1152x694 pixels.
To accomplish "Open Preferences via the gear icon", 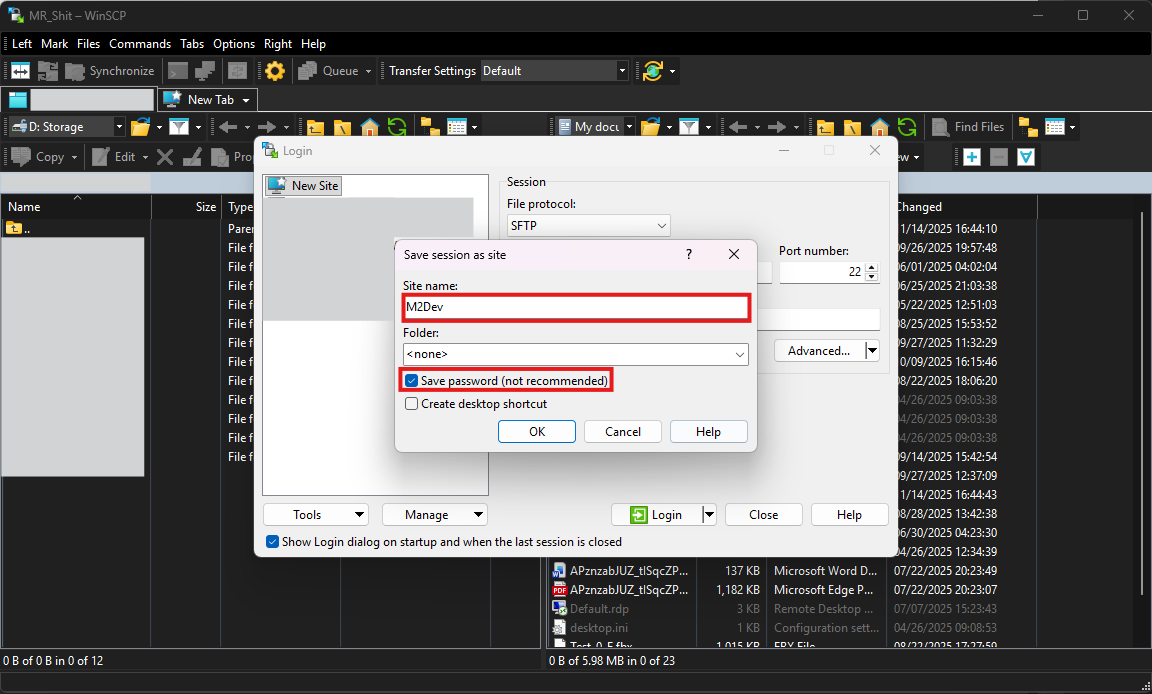I will [275, 71].
